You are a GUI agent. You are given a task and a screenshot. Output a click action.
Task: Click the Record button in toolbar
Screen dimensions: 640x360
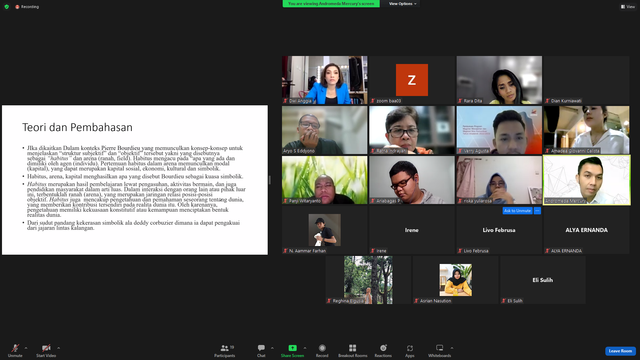point(322,350)
